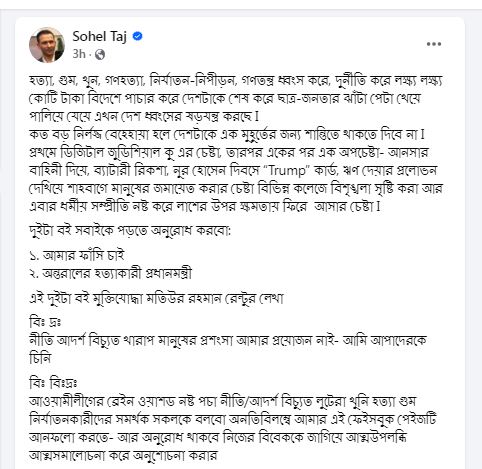Click the line starting নীতি আদর্শ বিচ্যুত খারাপ
The height and width of the screenshot is (469, 482).
[x=228, y=341]
